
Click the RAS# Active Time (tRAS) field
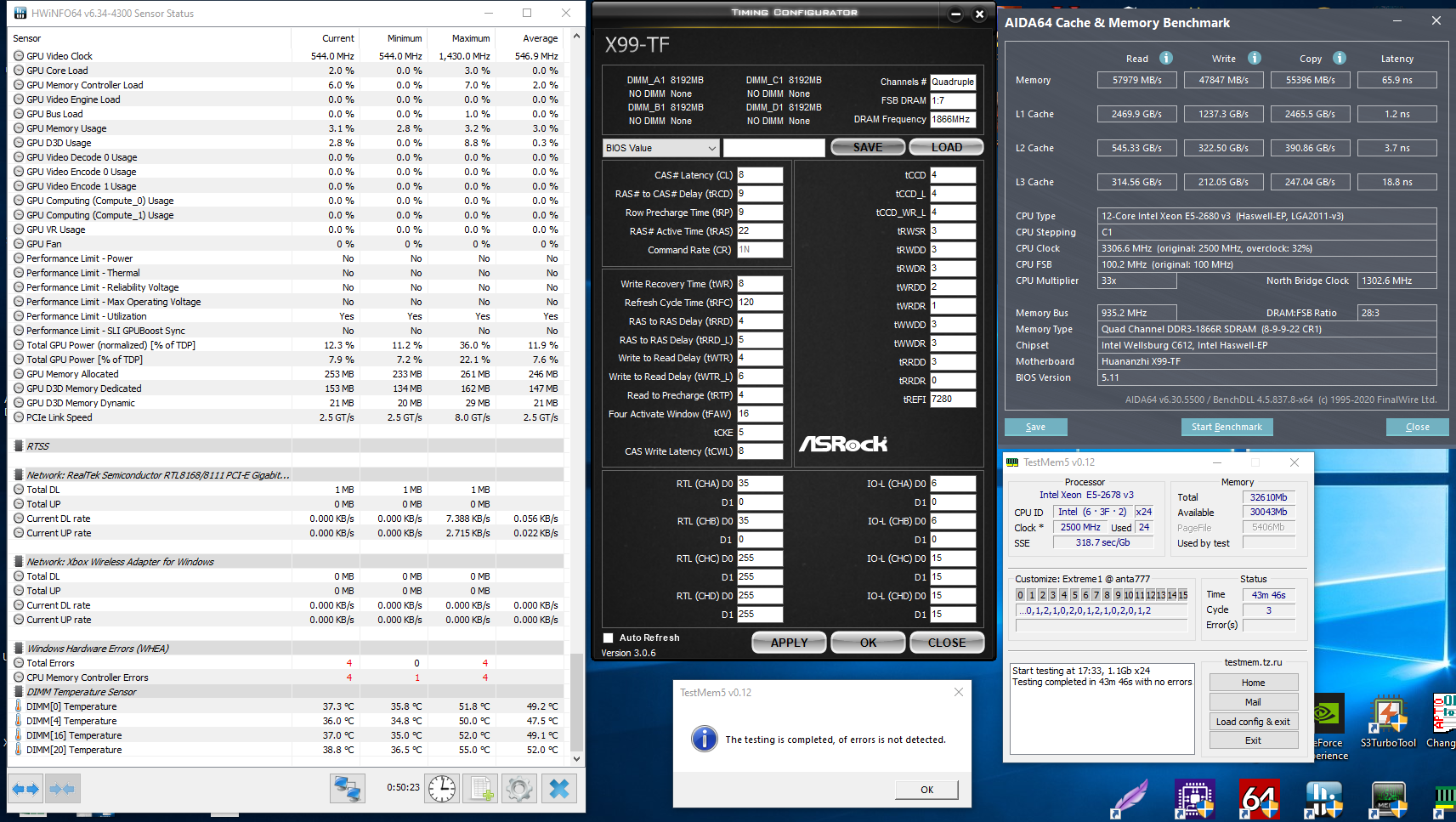tap(759, 231)
